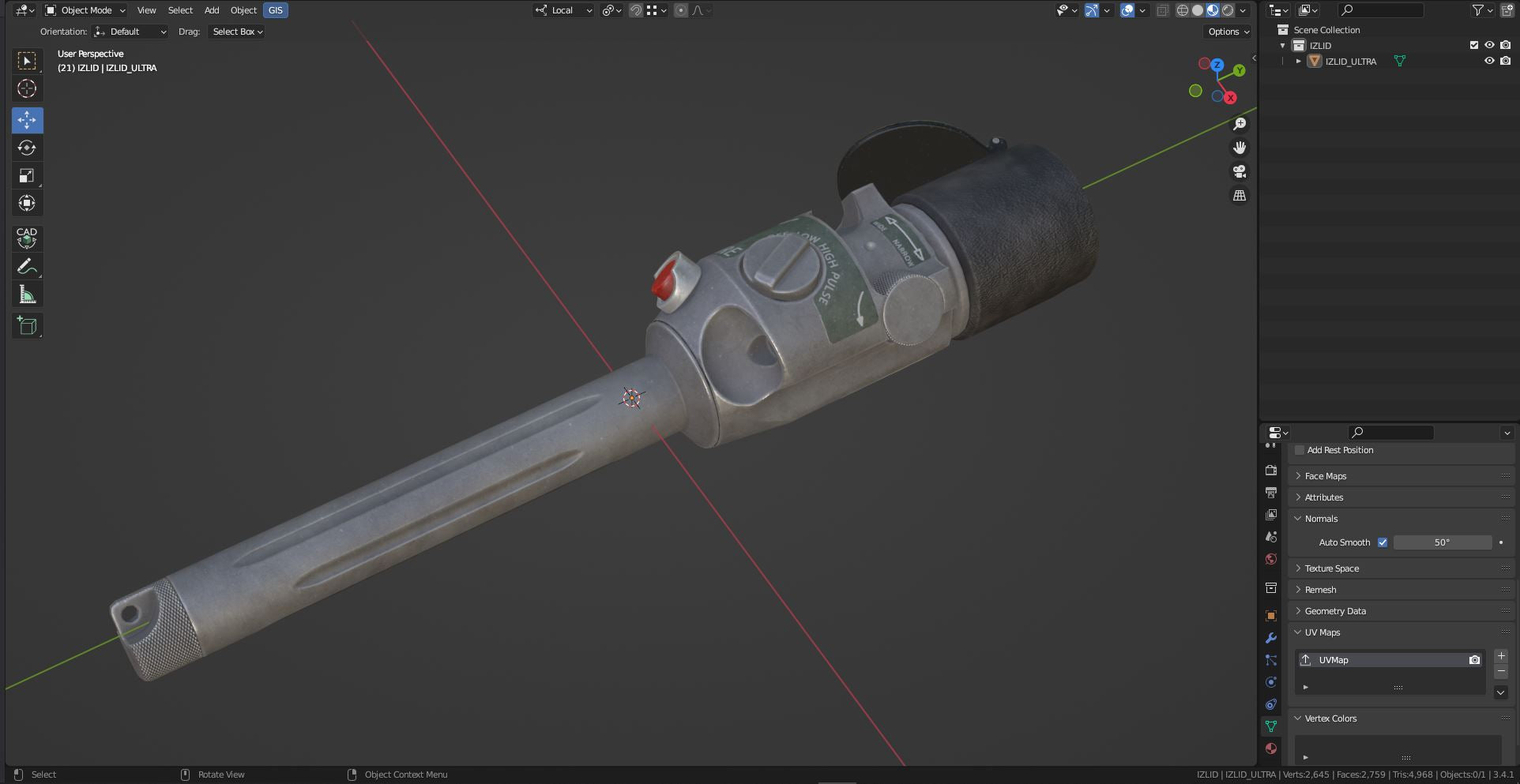Select the Select Box tool in toolbar
This screenshot has height=784, width=1520.
pos(27,61)
